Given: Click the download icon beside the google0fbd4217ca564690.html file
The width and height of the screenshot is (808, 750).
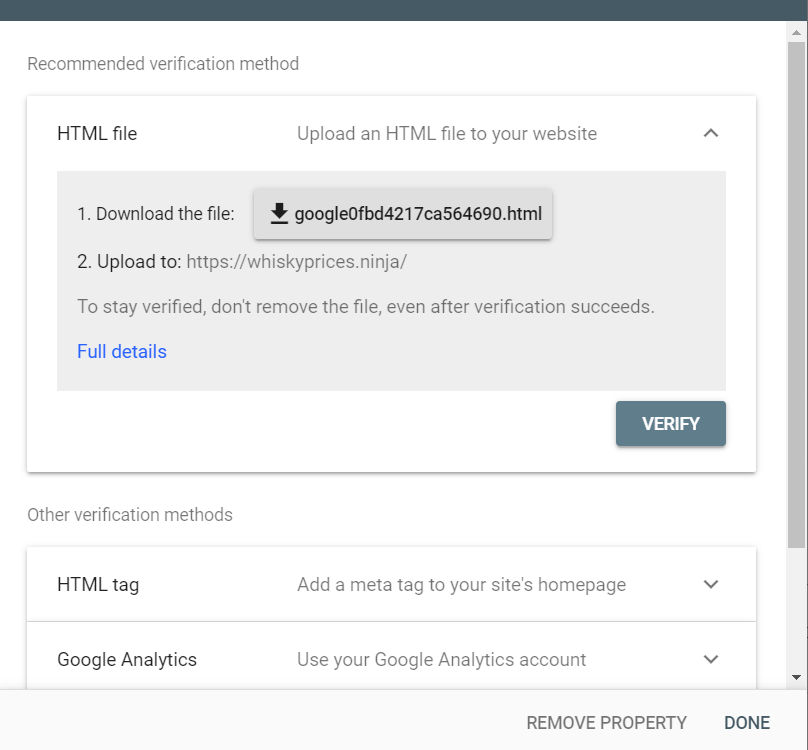Looking at the screenshot, I should point(279,213).
